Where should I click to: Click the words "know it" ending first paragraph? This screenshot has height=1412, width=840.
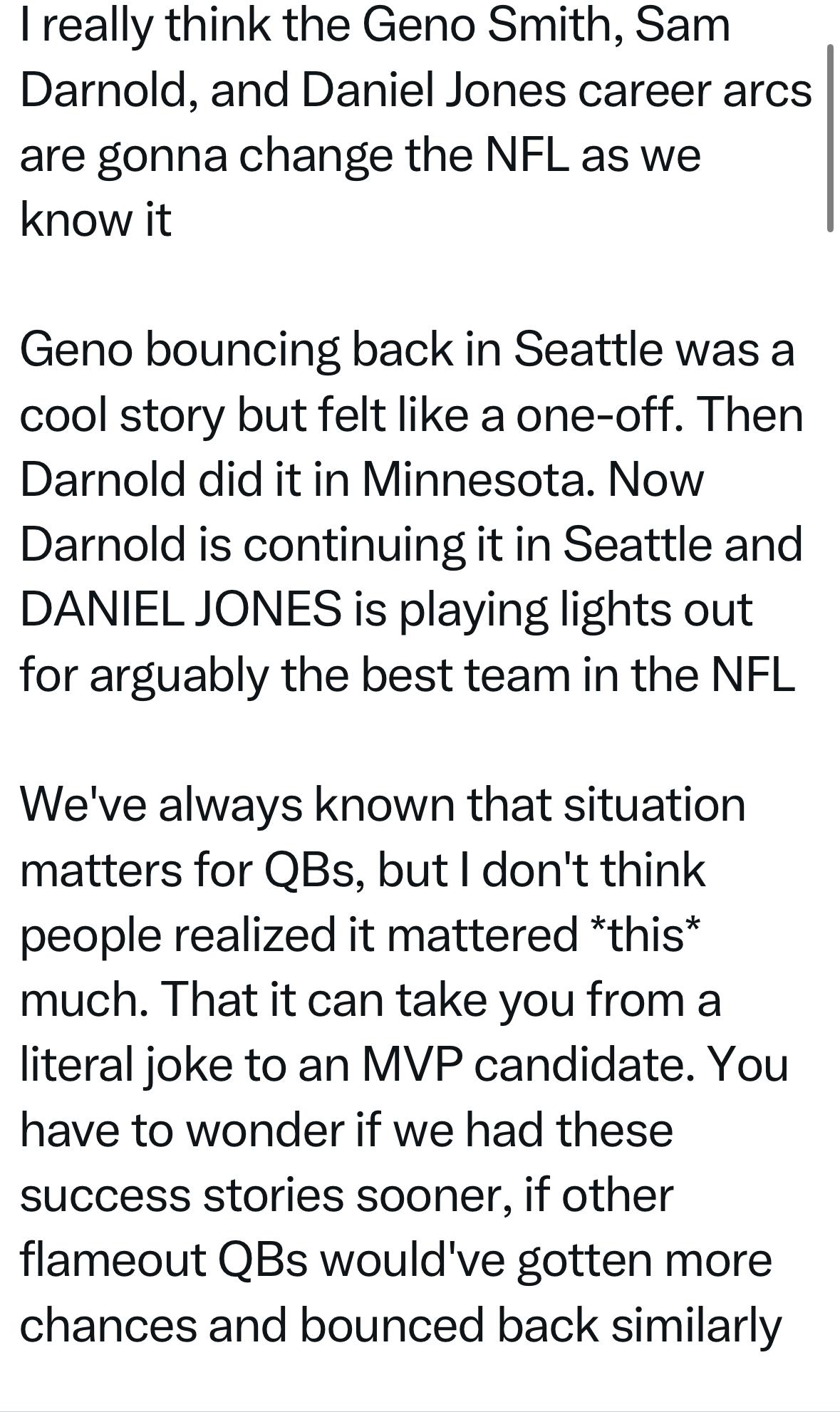[95, 220]
